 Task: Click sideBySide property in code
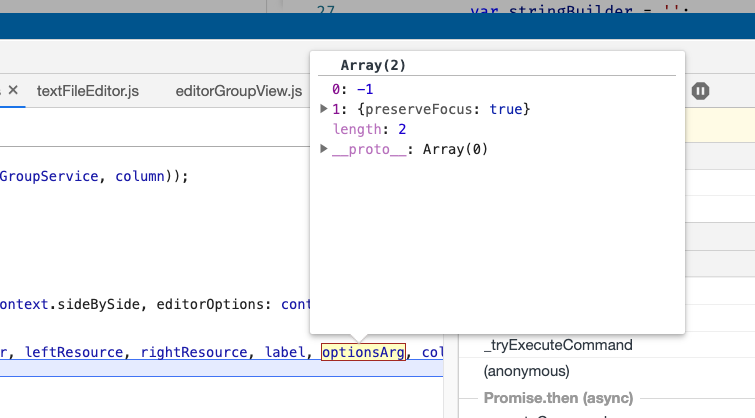point(98,304)
